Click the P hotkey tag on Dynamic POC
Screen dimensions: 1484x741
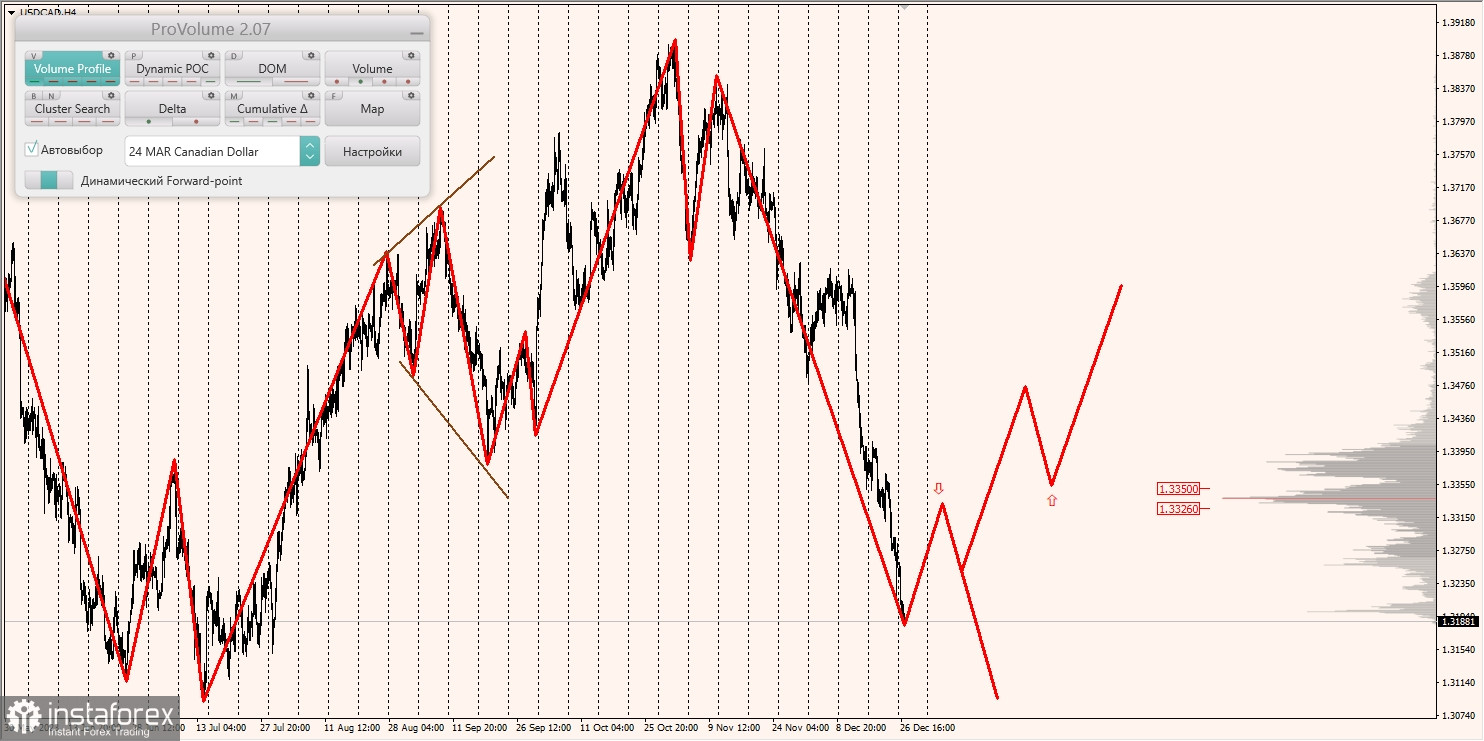[134, 56]
